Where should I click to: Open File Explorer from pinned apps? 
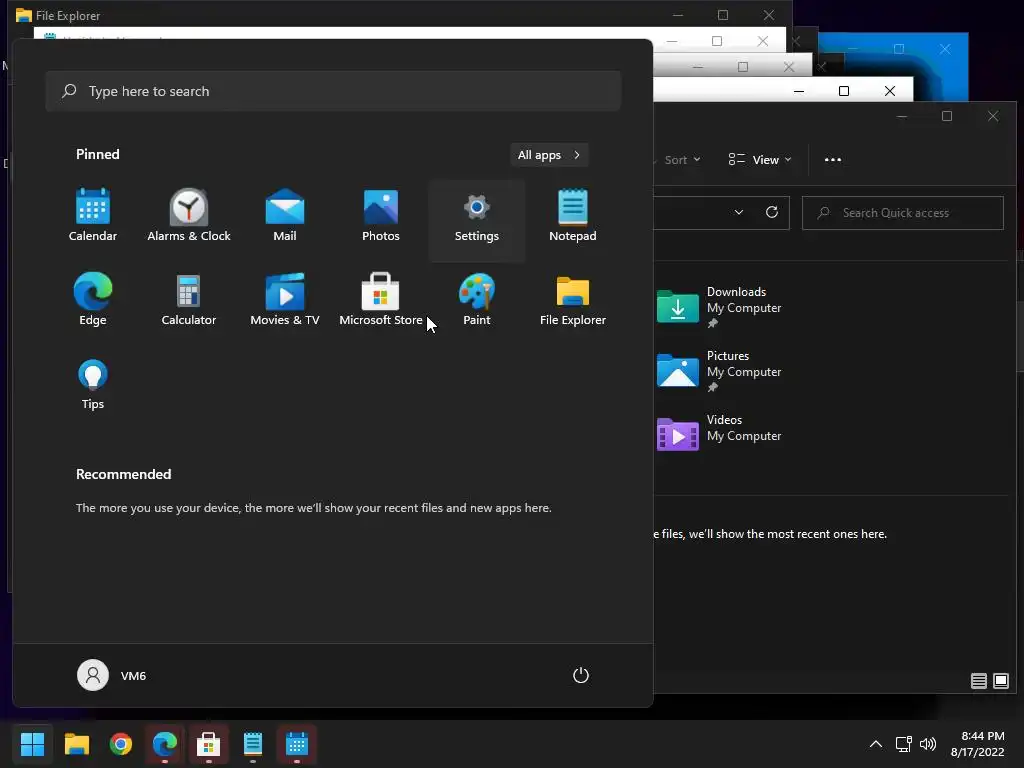tap(573, 299)
